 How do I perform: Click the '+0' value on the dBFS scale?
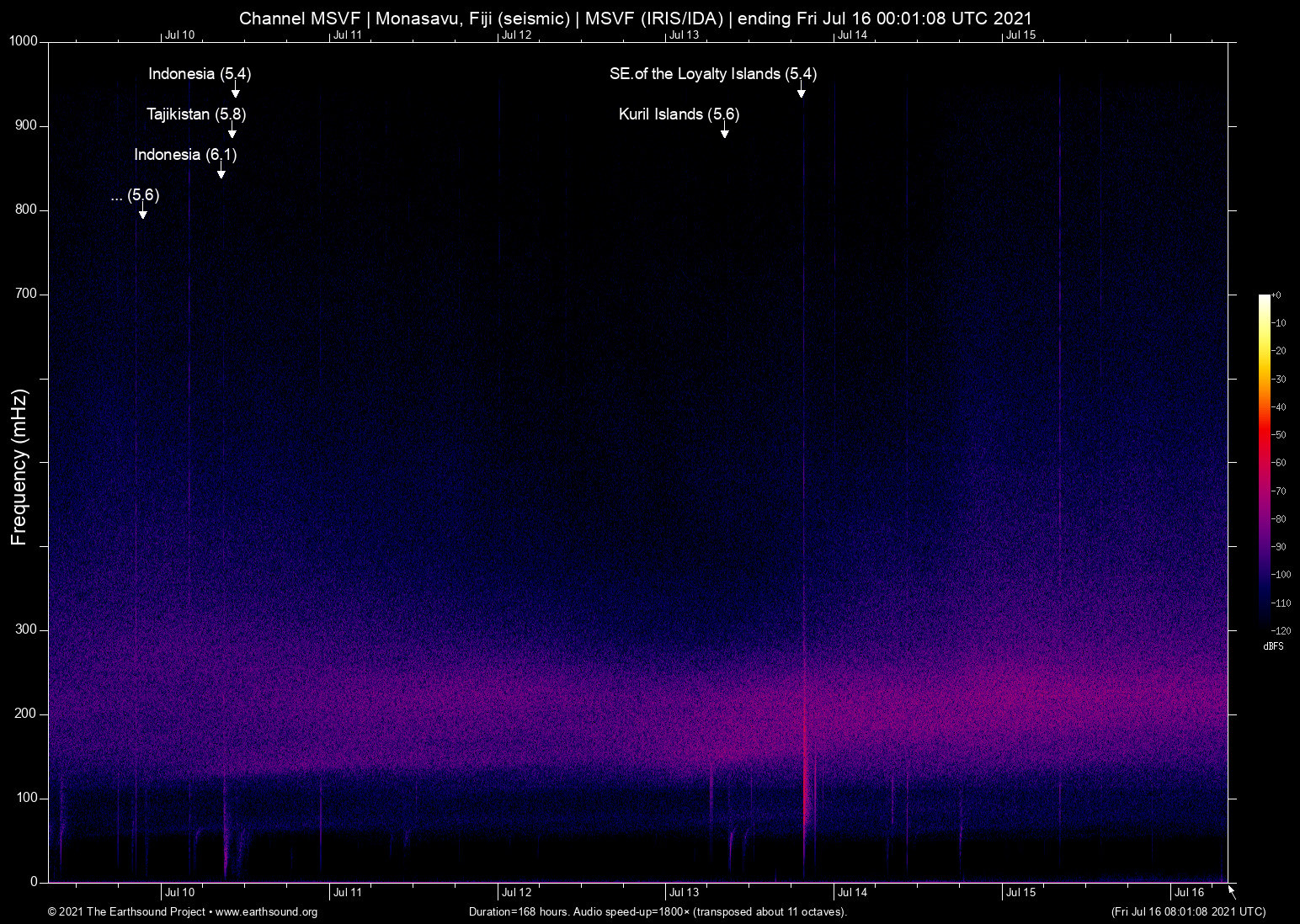(1276, 295)
